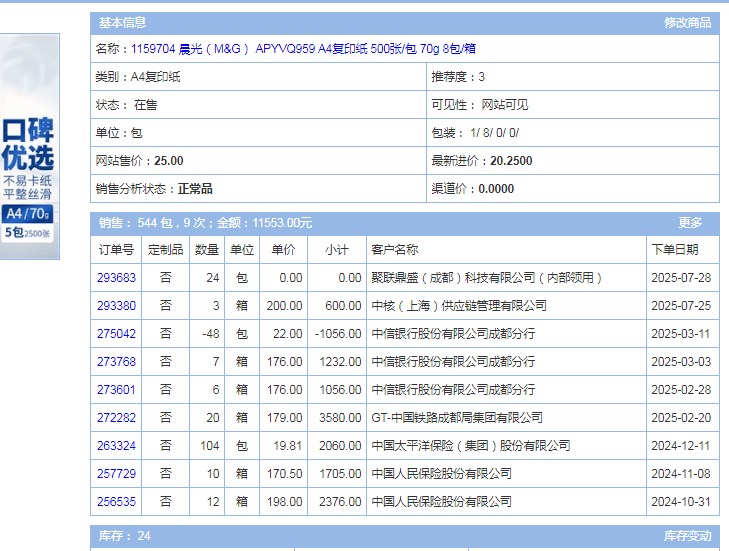Click the unit price 19.81
This screenshot has width=729, height=551.
(x=288, y=446)
